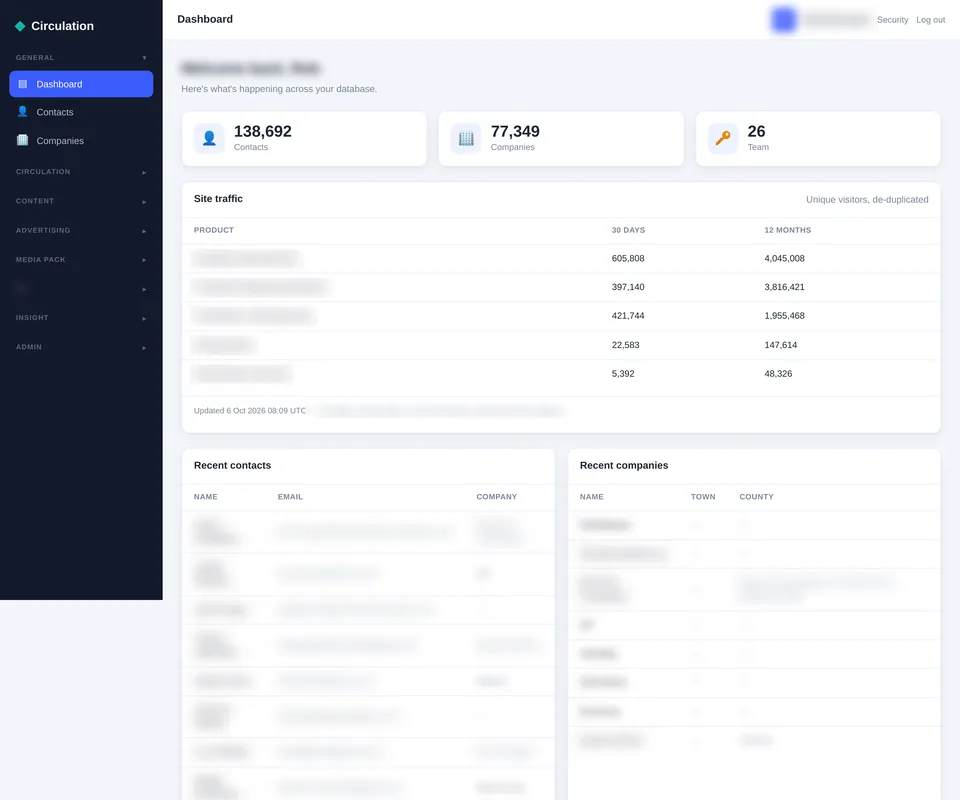Viewport: 960px width, 800px height.
Task: Click the Companies card building icon
Action: pos(466,138)
